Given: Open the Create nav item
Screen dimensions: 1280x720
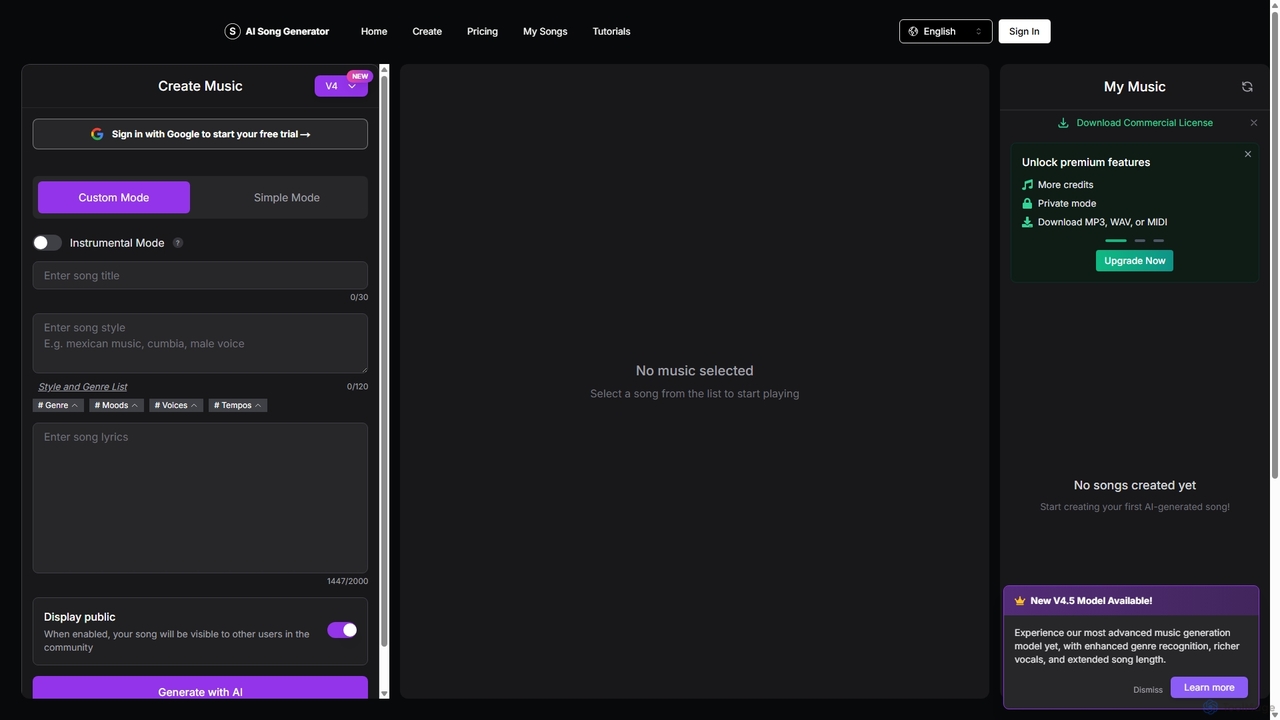Looking at the screenshot, I should pyautogui.click(x=427, y=32).
